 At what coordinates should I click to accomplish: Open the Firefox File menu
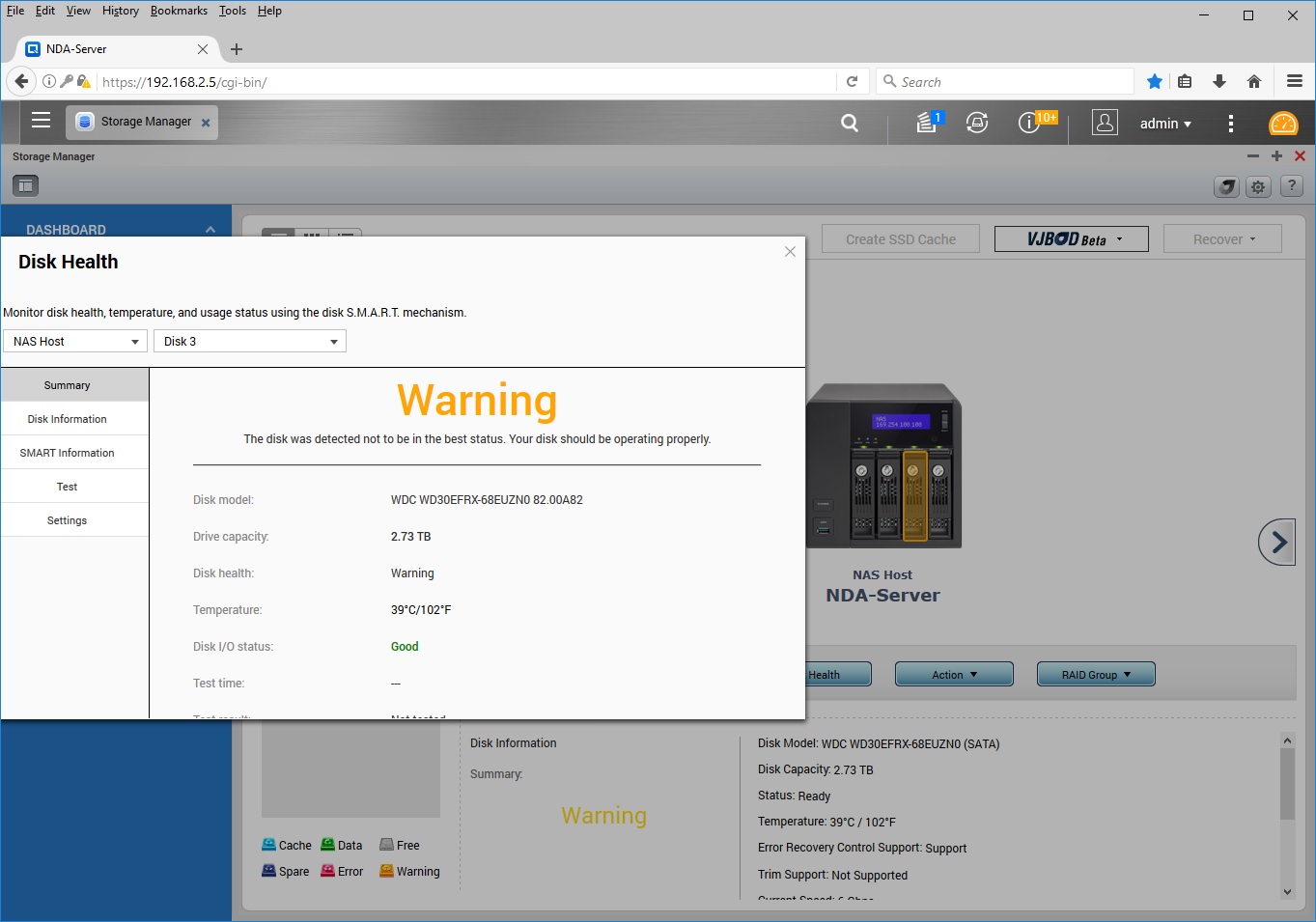pyautogui.click(x=15, y=11)
